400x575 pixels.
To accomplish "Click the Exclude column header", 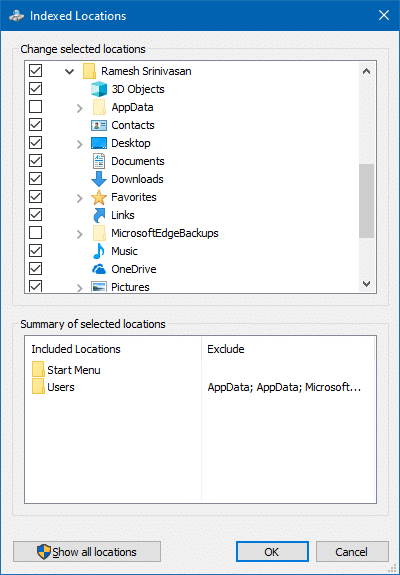I will pos(288,349).
